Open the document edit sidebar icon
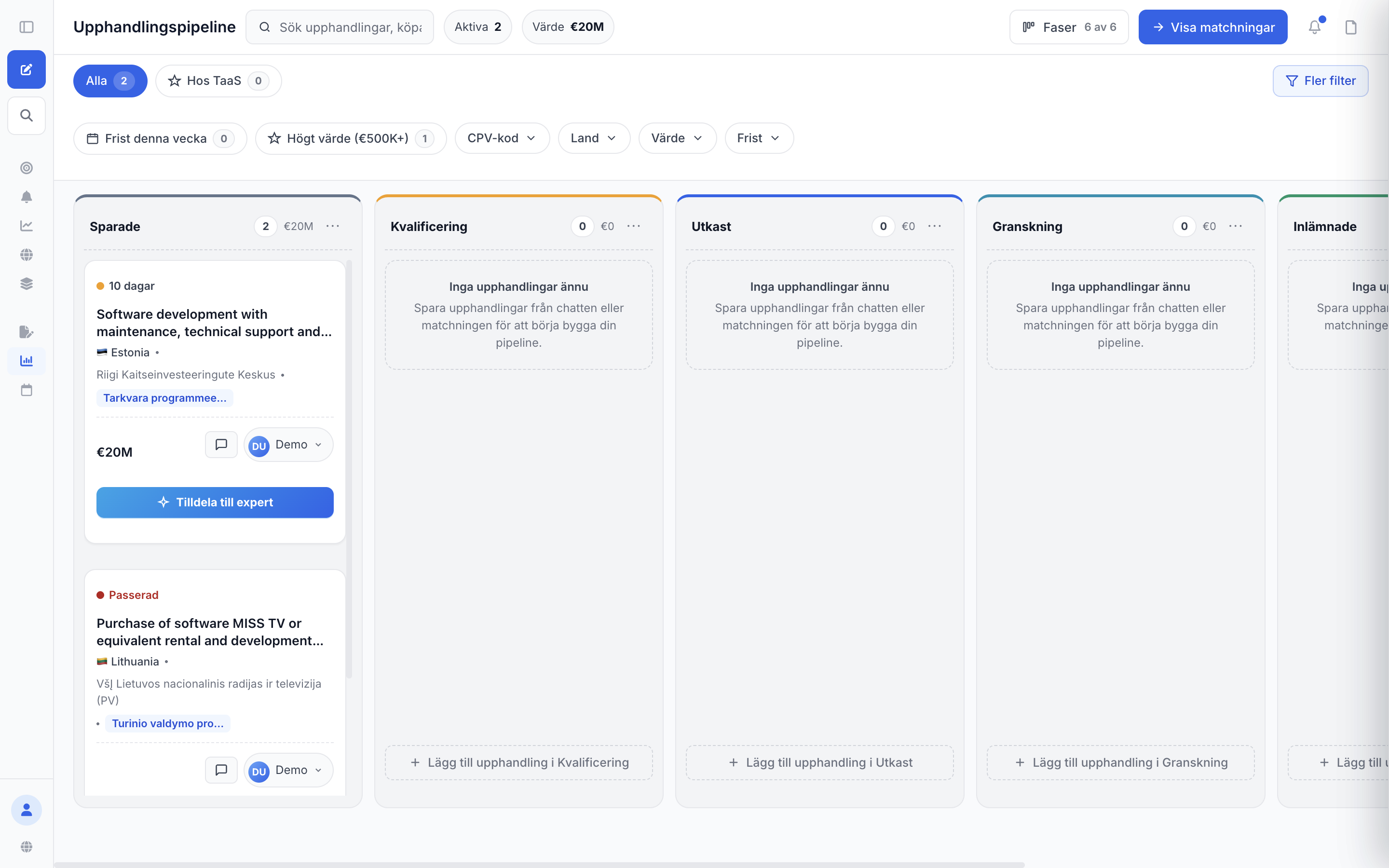The width and height of the screenshot is (1389, 868). 27,332
